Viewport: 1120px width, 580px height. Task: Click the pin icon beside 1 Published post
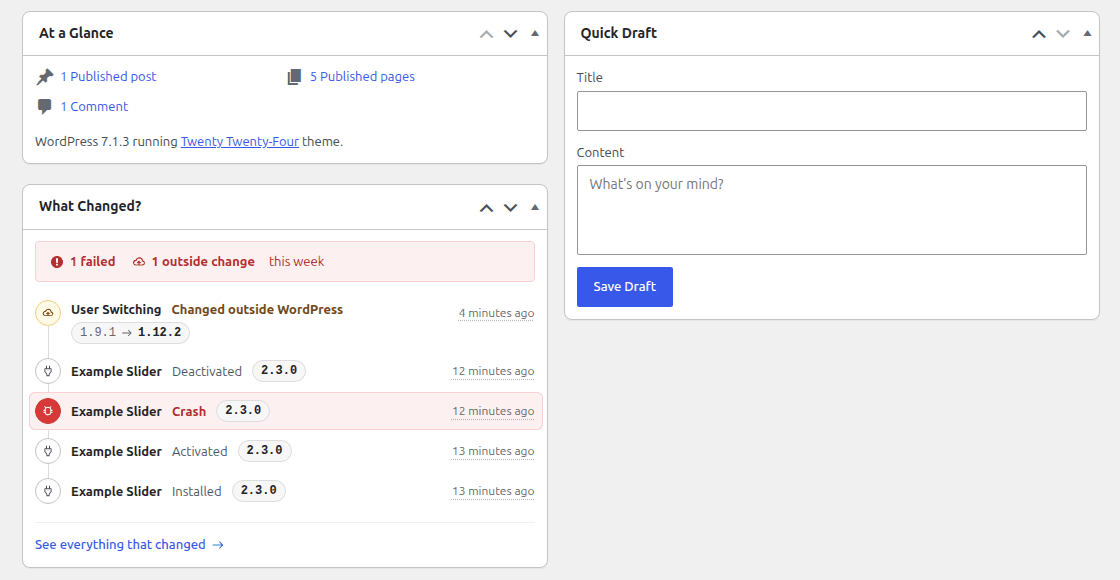[x=45, y=76]
